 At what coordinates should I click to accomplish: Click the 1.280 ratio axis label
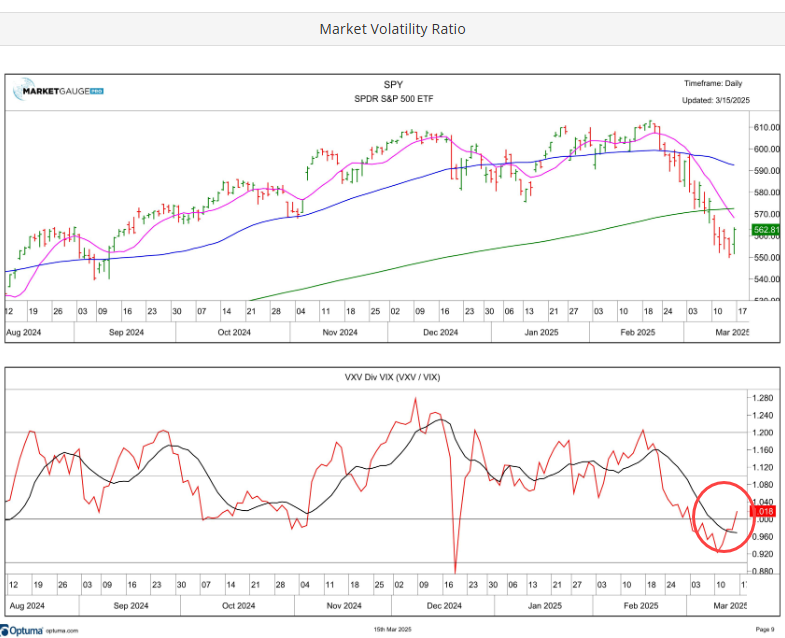pos(763,398)
